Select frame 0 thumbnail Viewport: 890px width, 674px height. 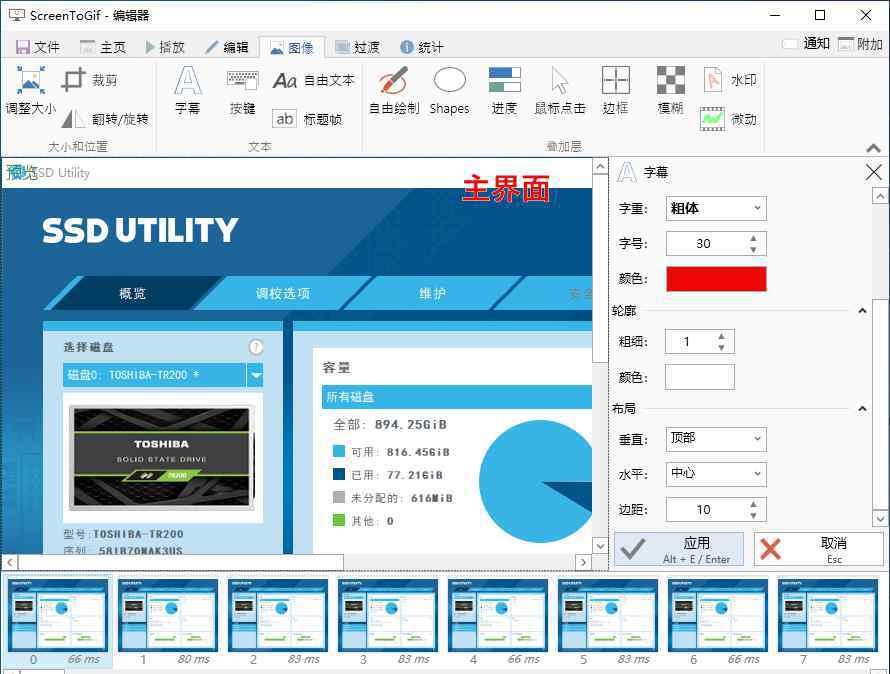pyautogui.click(x=58, y=622)
